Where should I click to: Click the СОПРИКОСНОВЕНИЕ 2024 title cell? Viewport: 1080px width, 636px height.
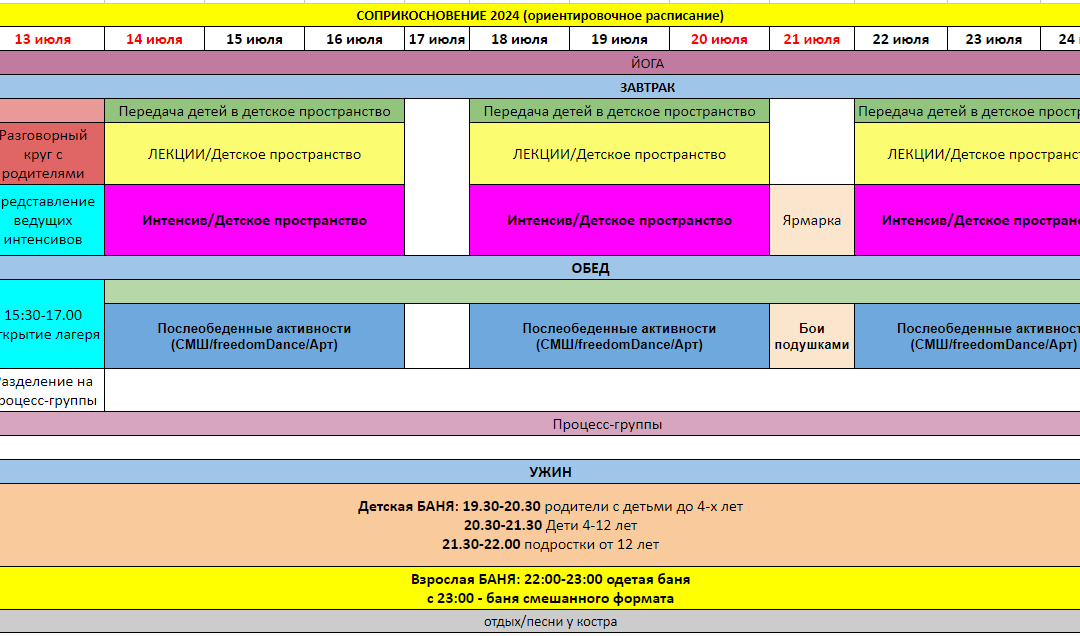pyautogui.click(x=540, y=15)
